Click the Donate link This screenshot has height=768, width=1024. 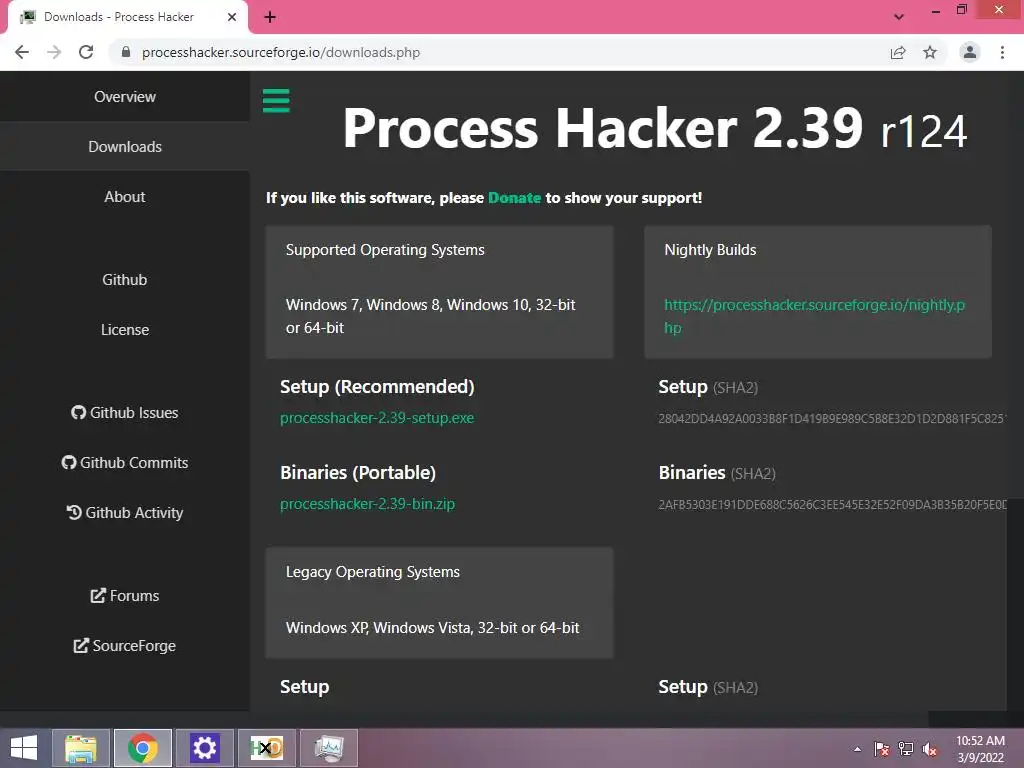[x=514, y=198]
